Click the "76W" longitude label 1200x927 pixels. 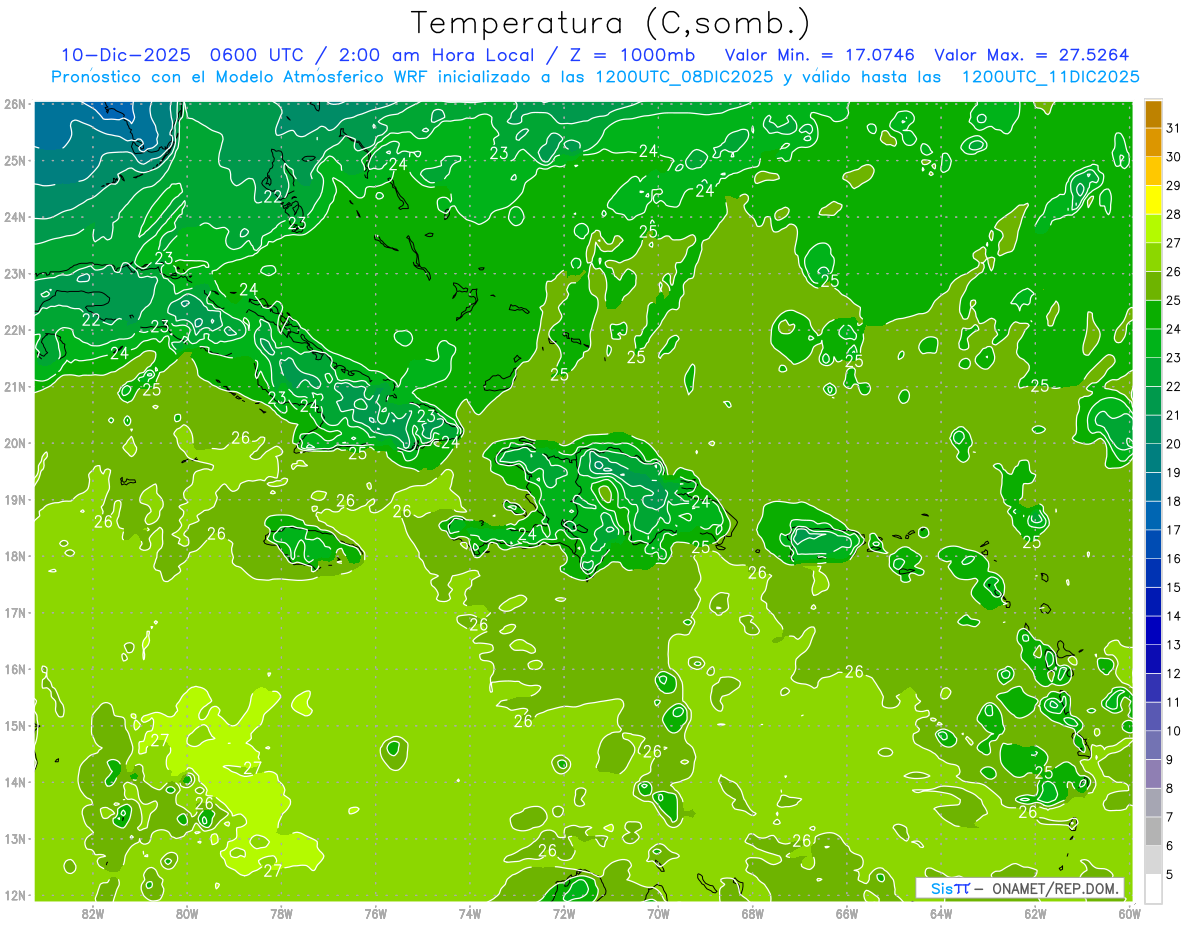pyautogui.click(x=375, y=913)
